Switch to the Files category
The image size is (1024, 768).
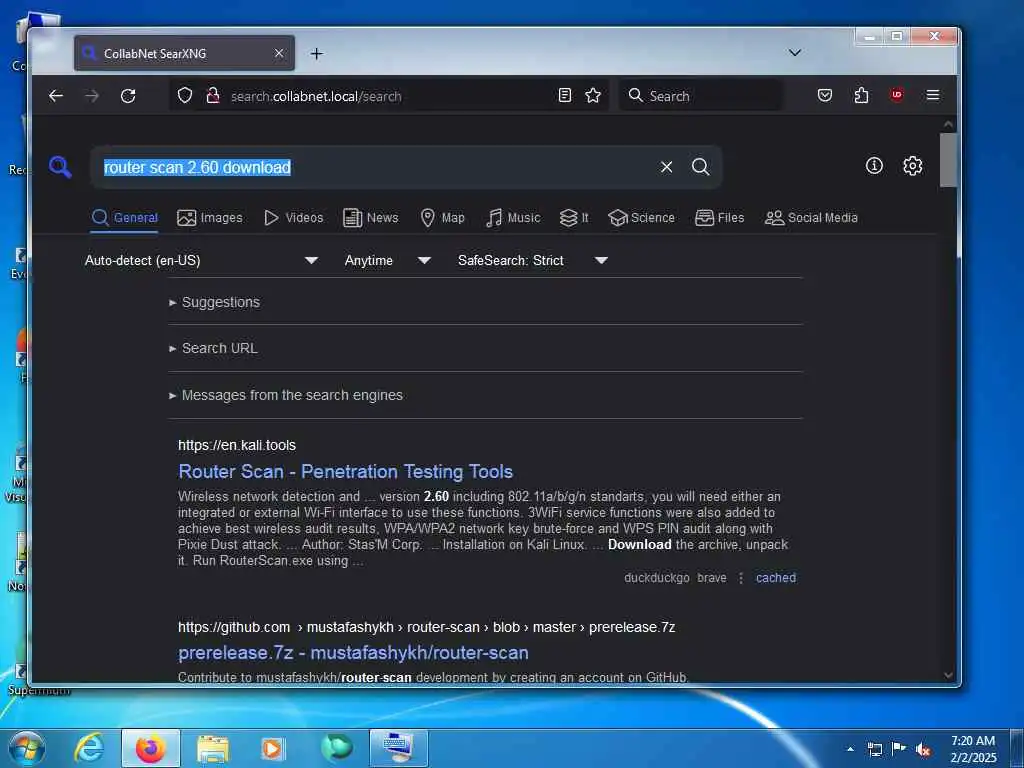[x=720, y=217]
